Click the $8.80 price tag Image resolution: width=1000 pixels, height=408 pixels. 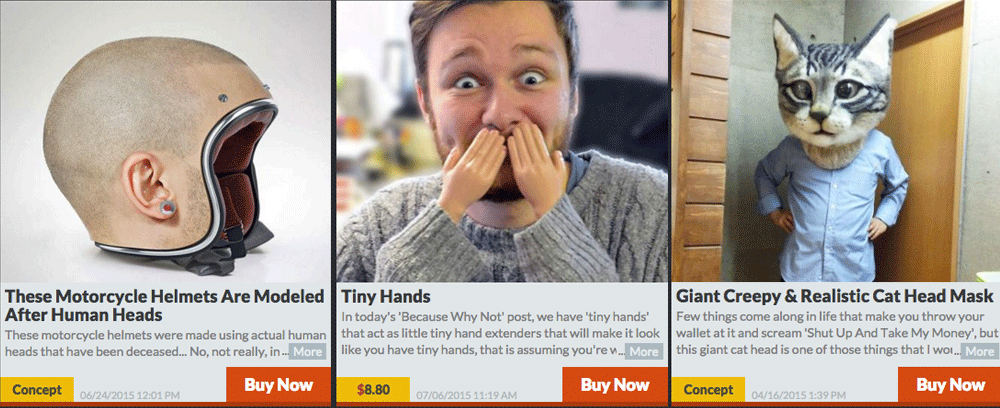pos(373,390)
